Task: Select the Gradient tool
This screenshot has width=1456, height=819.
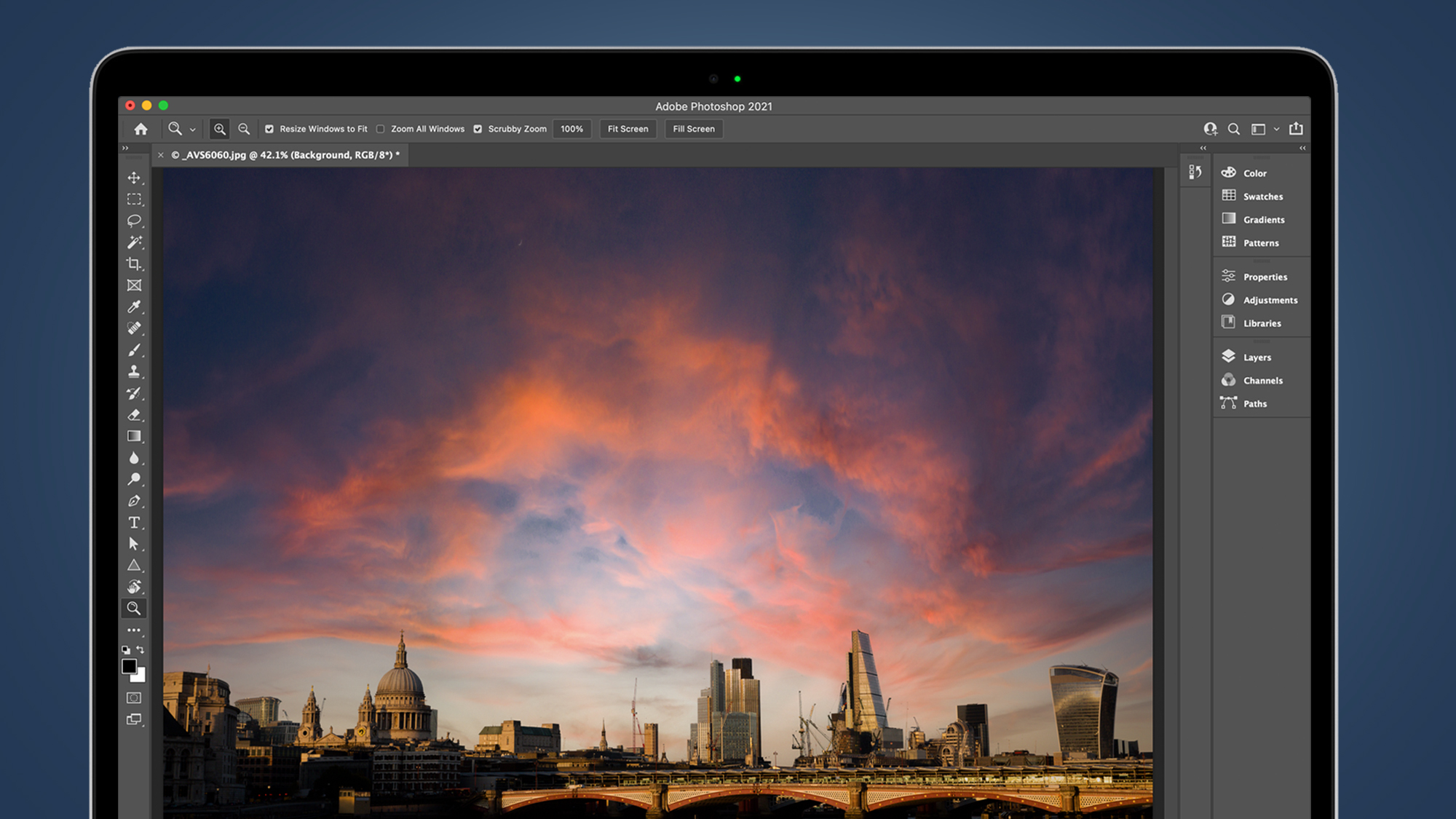Action: pyautogui.click(x=134, y=436)
